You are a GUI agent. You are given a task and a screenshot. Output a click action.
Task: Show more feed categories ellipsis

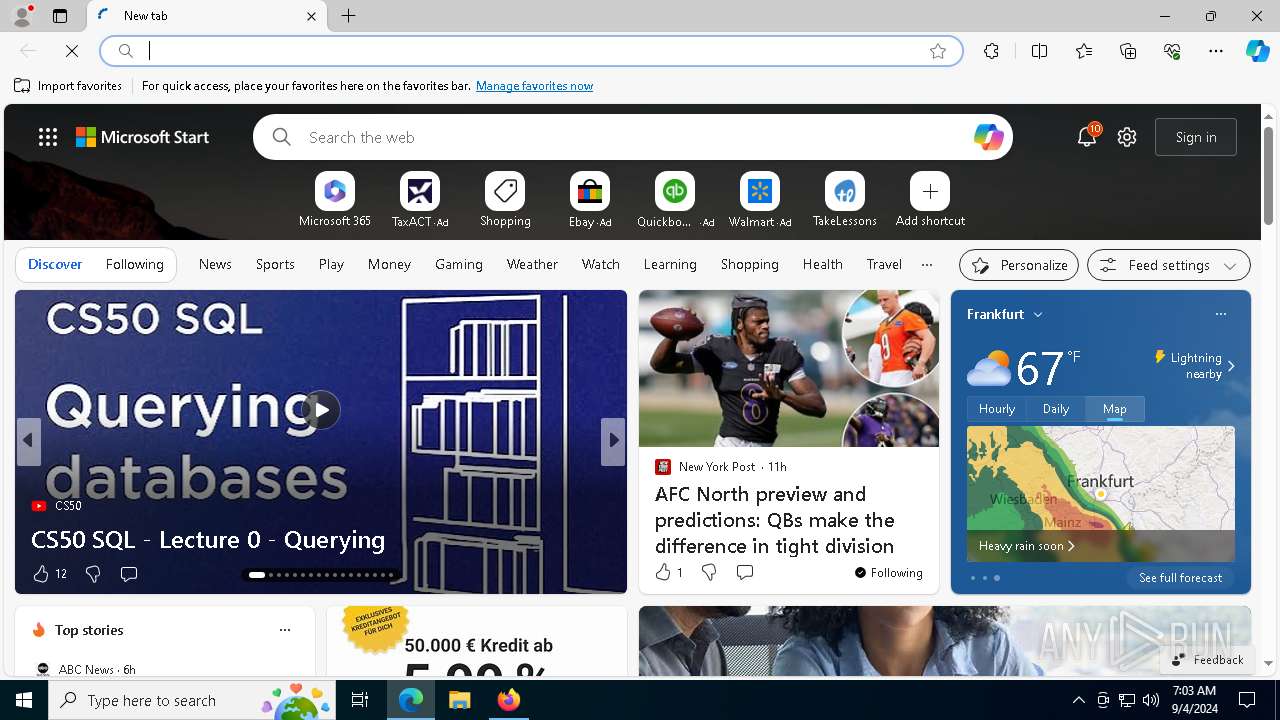click(927, 265)
